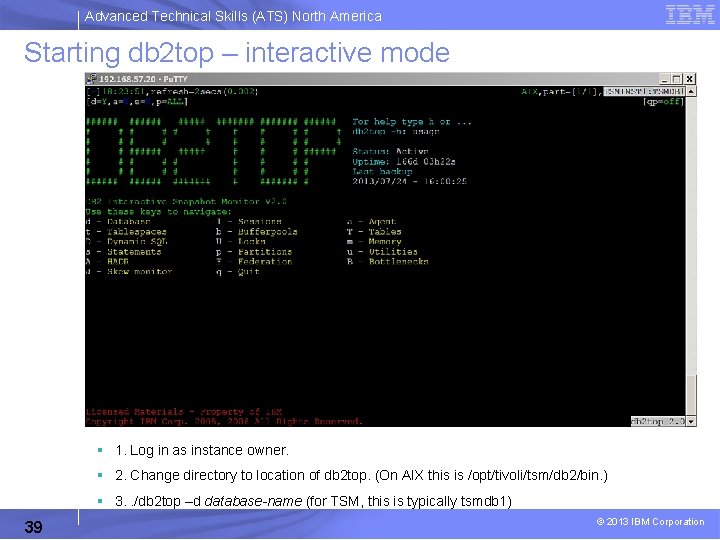Click the 'm - Memory' entry
720x540 pixels.
374,242
